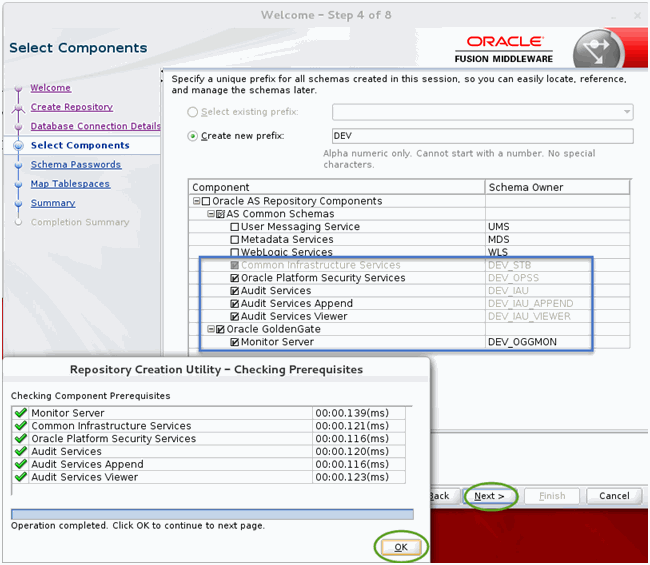Select the Select Components step

[80, 145]
